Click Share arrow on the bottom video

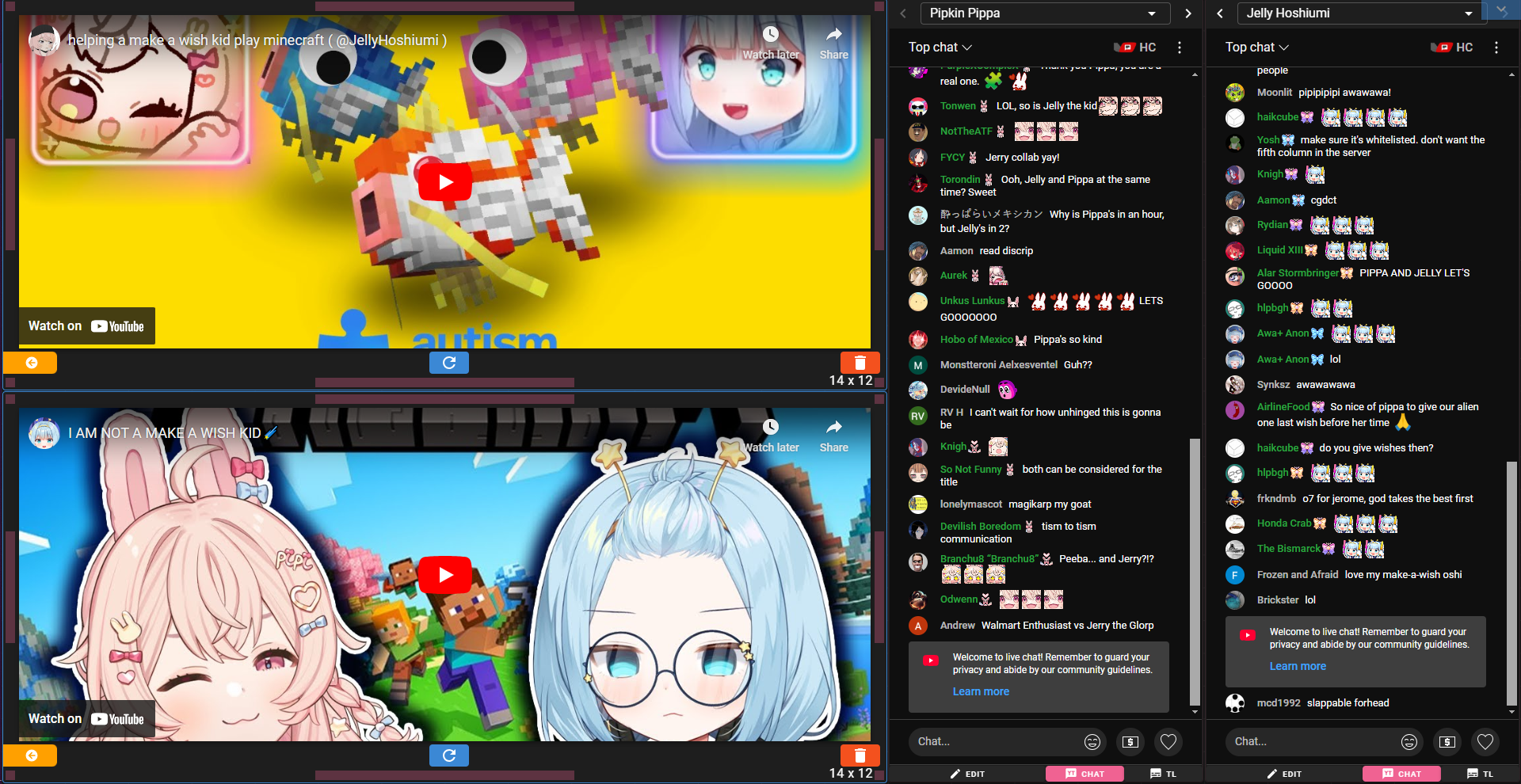pos(833,427)
